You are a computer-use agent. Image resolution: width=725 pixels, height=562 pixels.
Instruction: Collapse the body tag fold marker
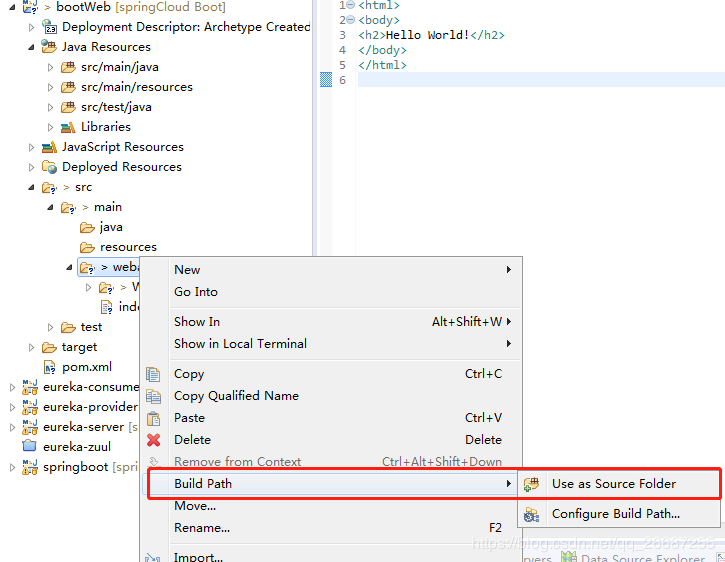349,20
